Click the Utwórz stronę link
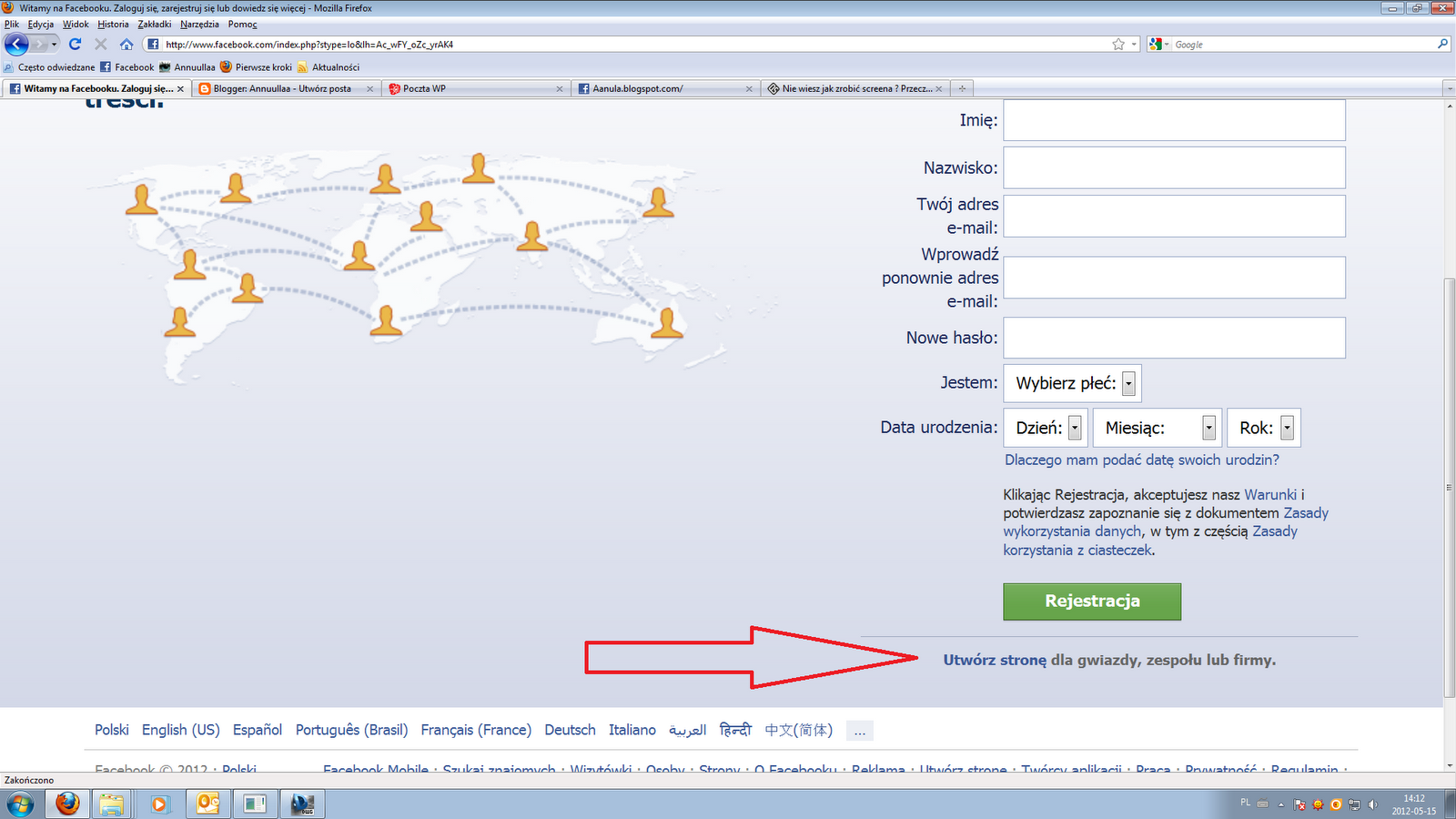This screenshot has height=819, width=1456. (x=996, y=660)
